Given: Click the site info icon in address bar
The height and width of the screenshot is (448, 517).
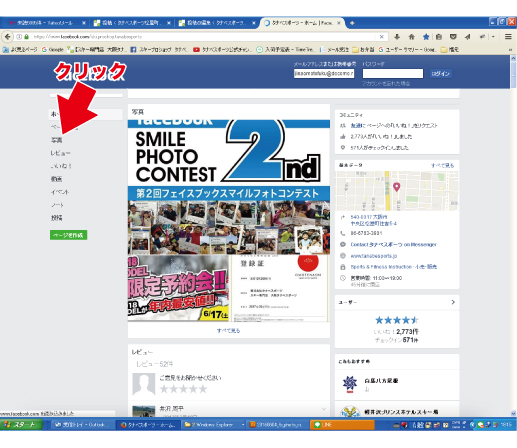Looking at the screenshot, I should [19, 37].
